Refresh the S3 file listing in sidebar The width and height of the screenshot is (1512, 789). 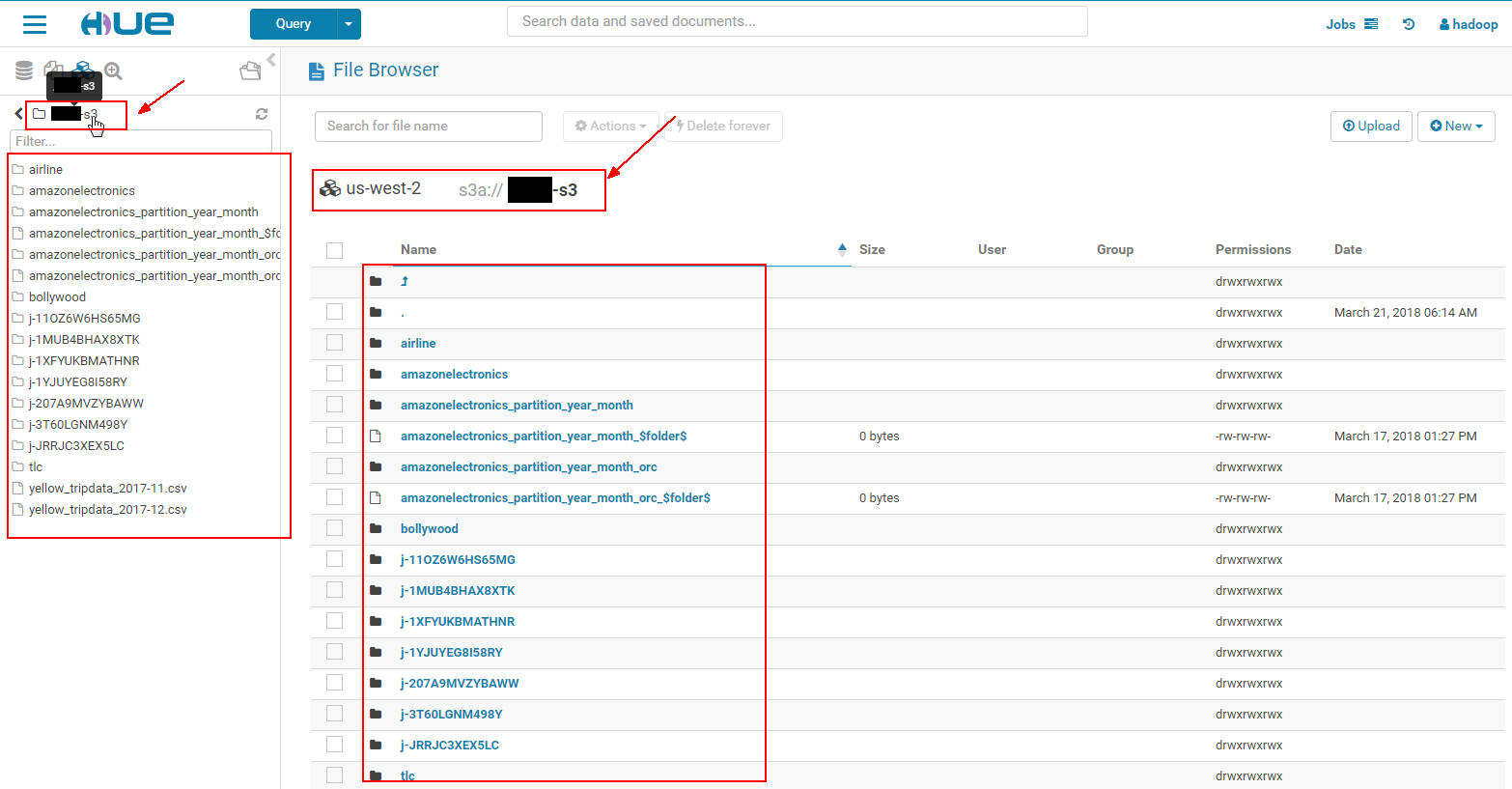262,113
